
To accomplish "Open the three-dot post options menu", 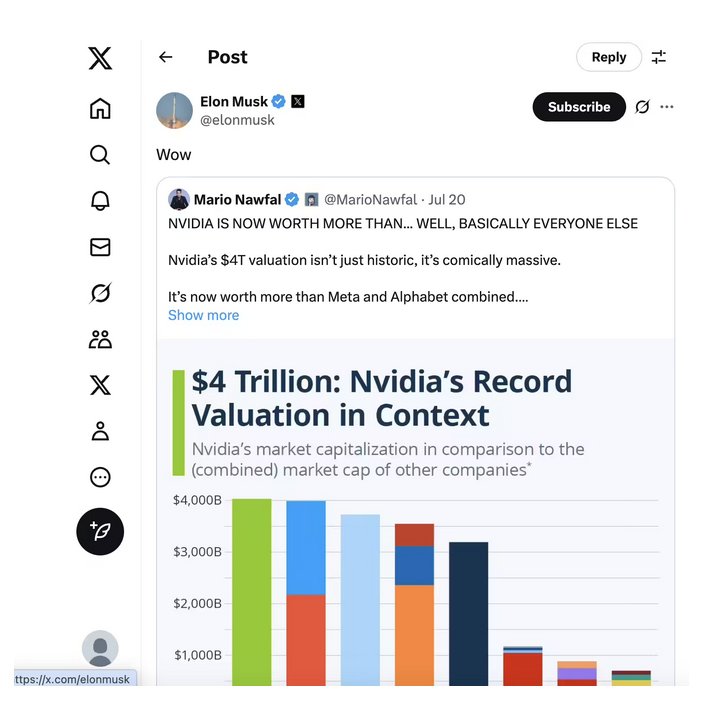I will click(667, 107).
